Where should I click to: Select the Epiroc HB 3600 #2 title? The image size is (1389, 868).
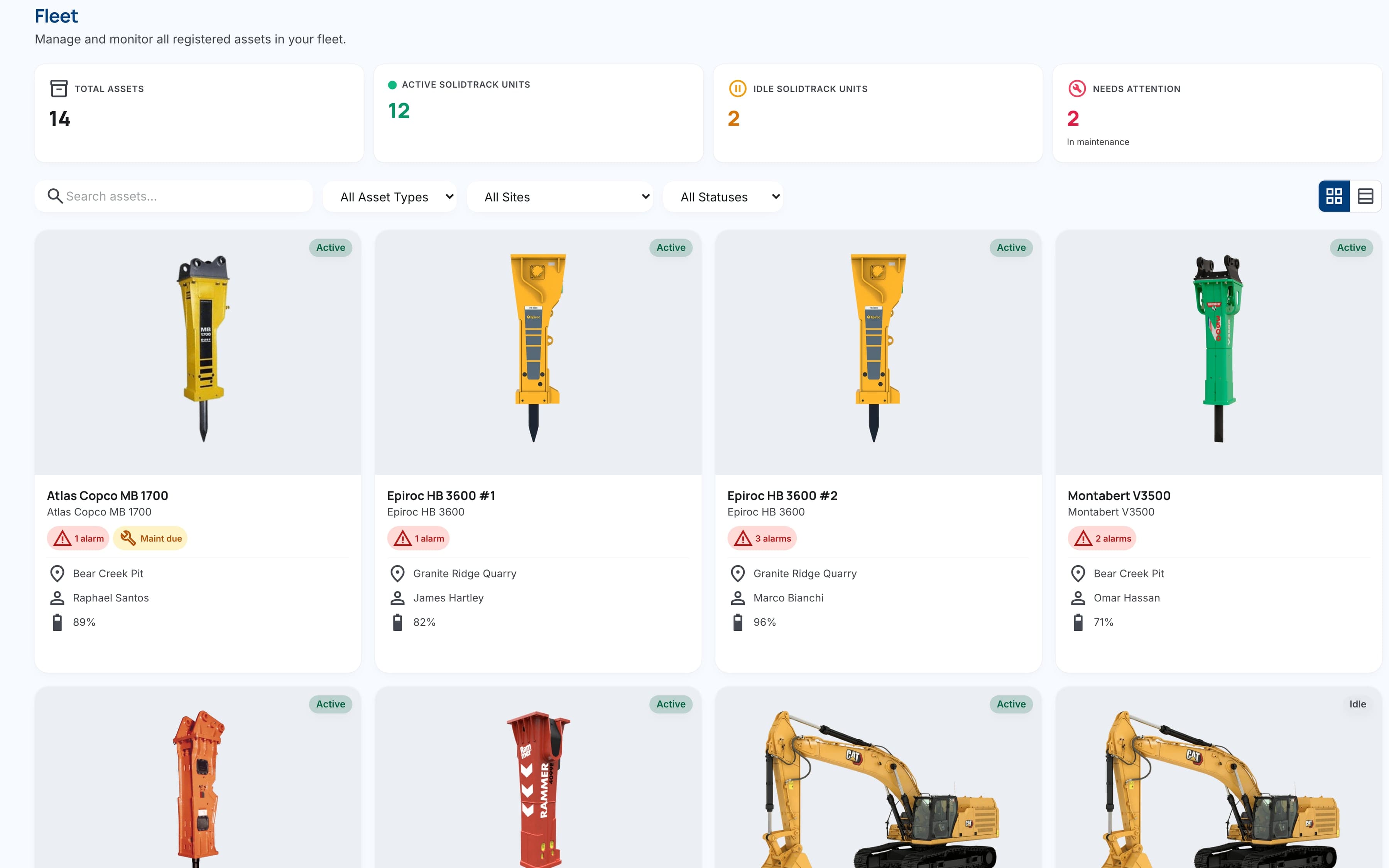[782, 495]
